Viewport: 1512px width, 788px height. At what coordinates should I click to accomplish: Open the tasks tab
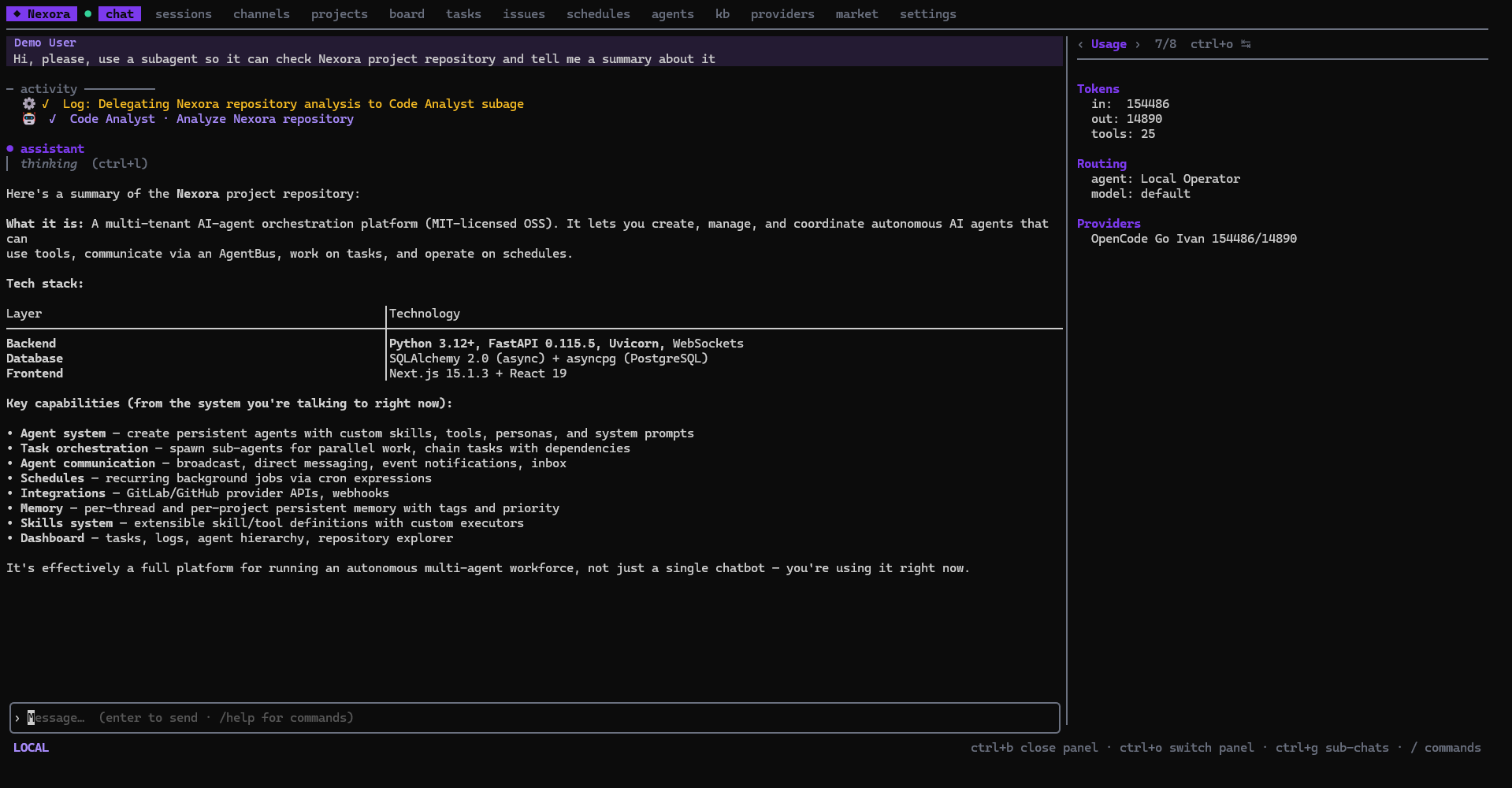coord(463,14)
